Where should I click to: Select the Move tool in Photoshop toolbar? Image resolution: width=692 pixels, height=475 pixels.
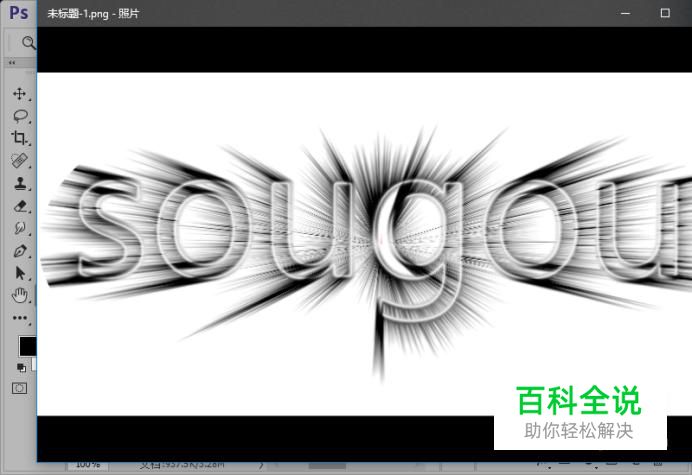click(19, 94)
